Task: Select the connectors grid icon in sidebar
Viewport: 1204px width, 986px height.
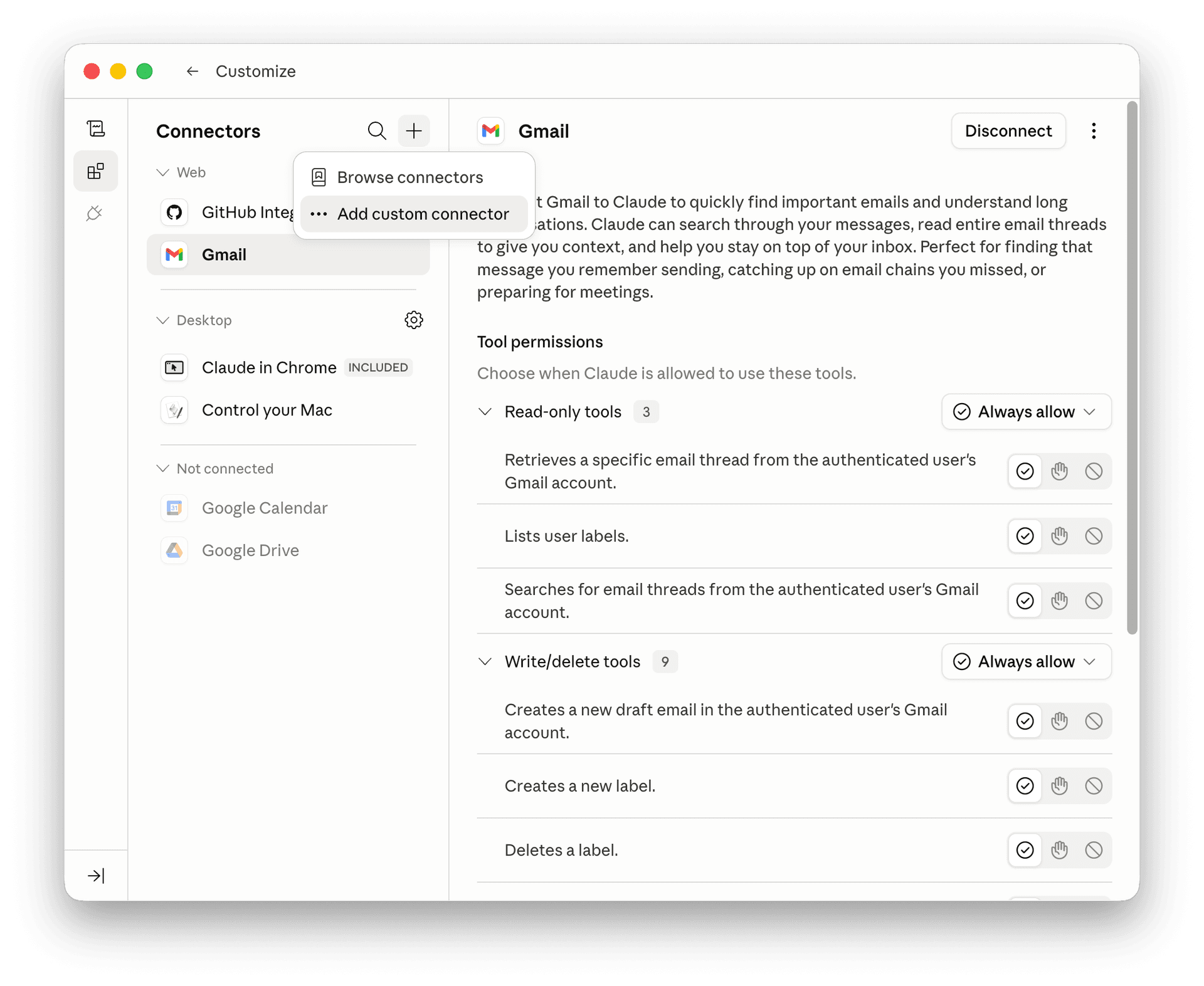Action: coord(96,171)
